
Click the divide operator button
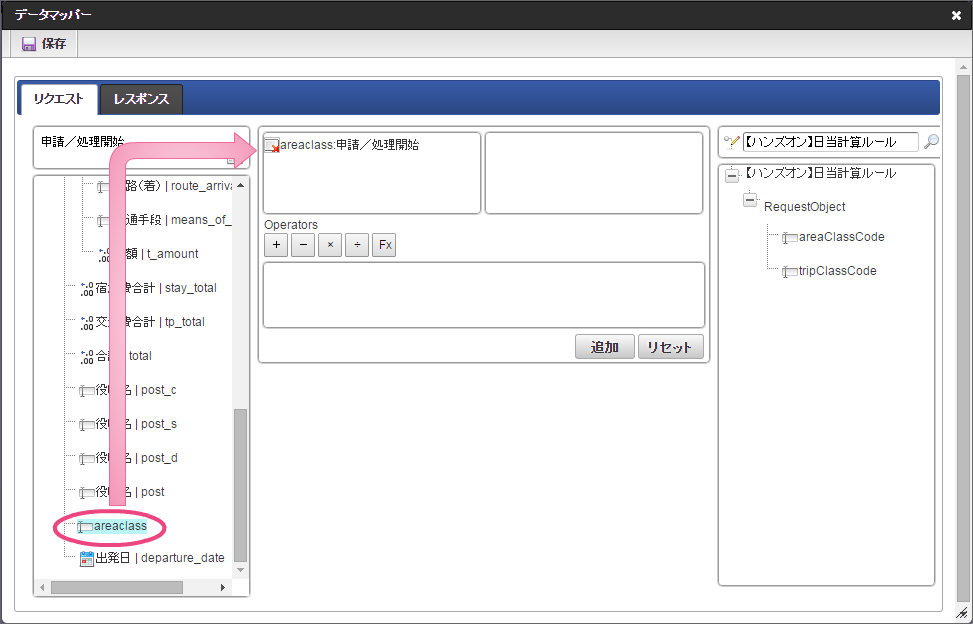pos(357,245)
